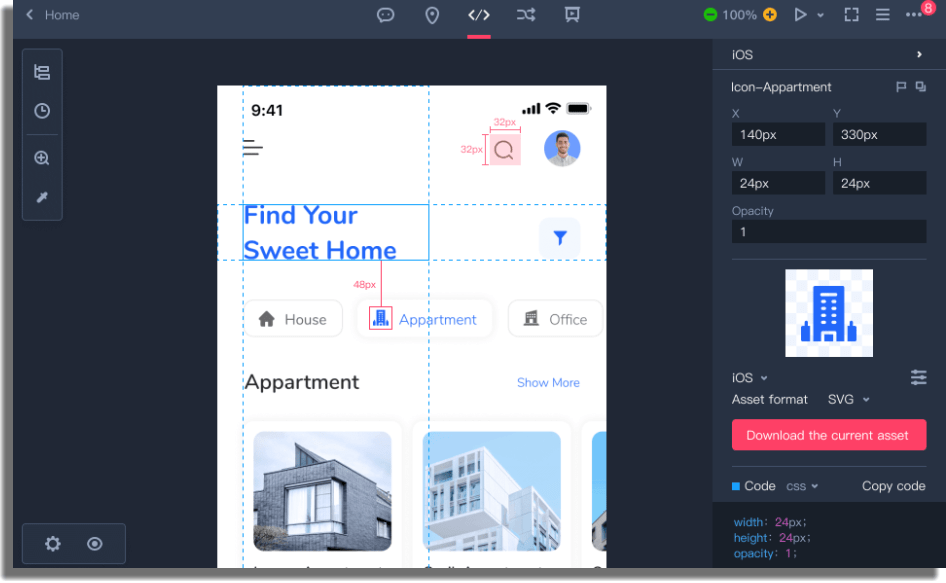Open the more options ellipsis with badge

pyautogui.click(x=914, y=14)
